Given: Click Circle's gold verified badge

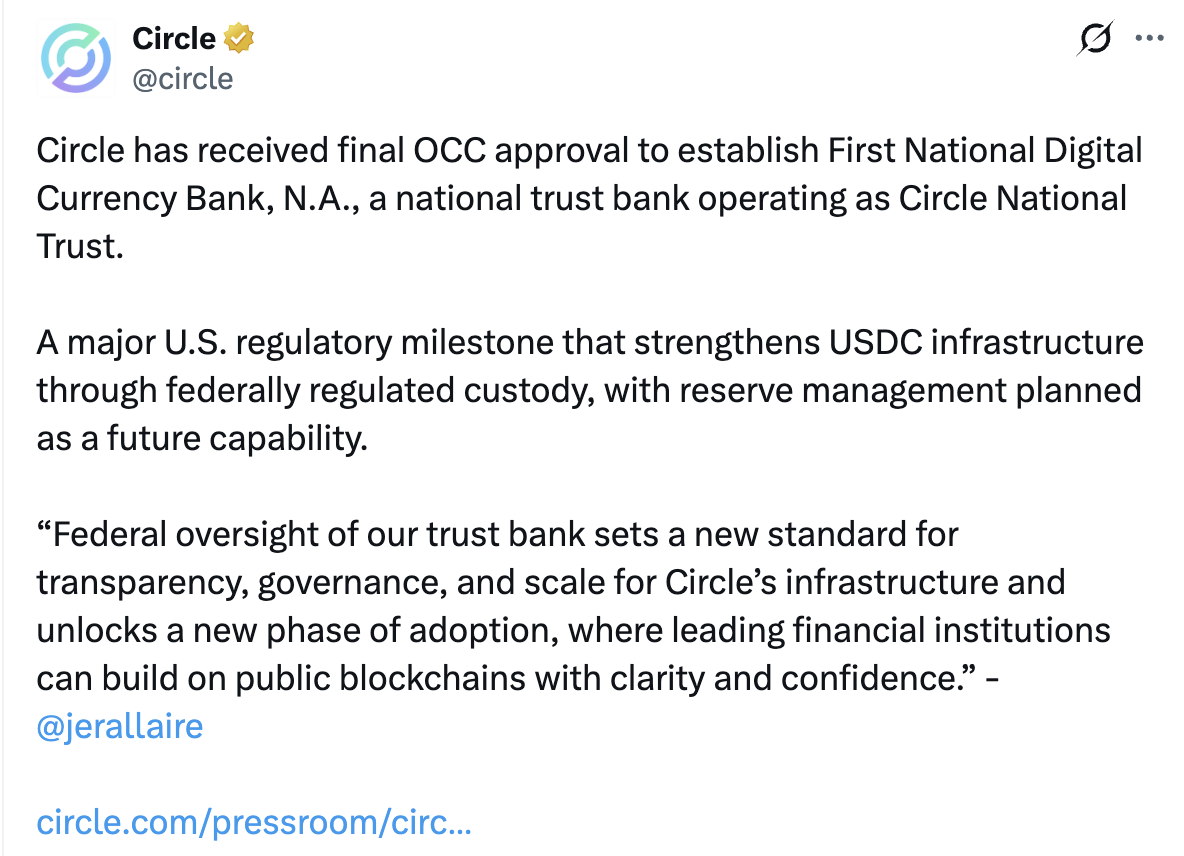Looking at the screenshot, I should coord(239,38).
